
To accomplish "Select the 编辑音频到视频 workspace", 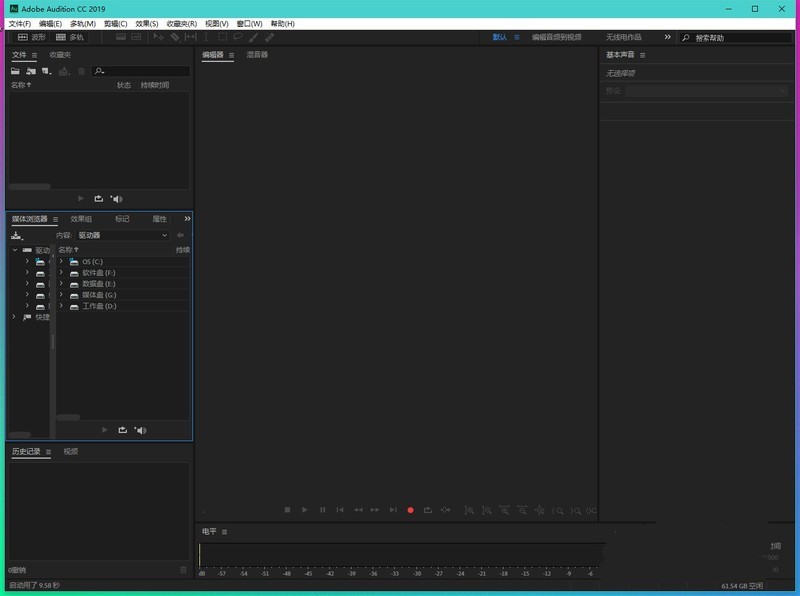I will click(x=556, y=37).
